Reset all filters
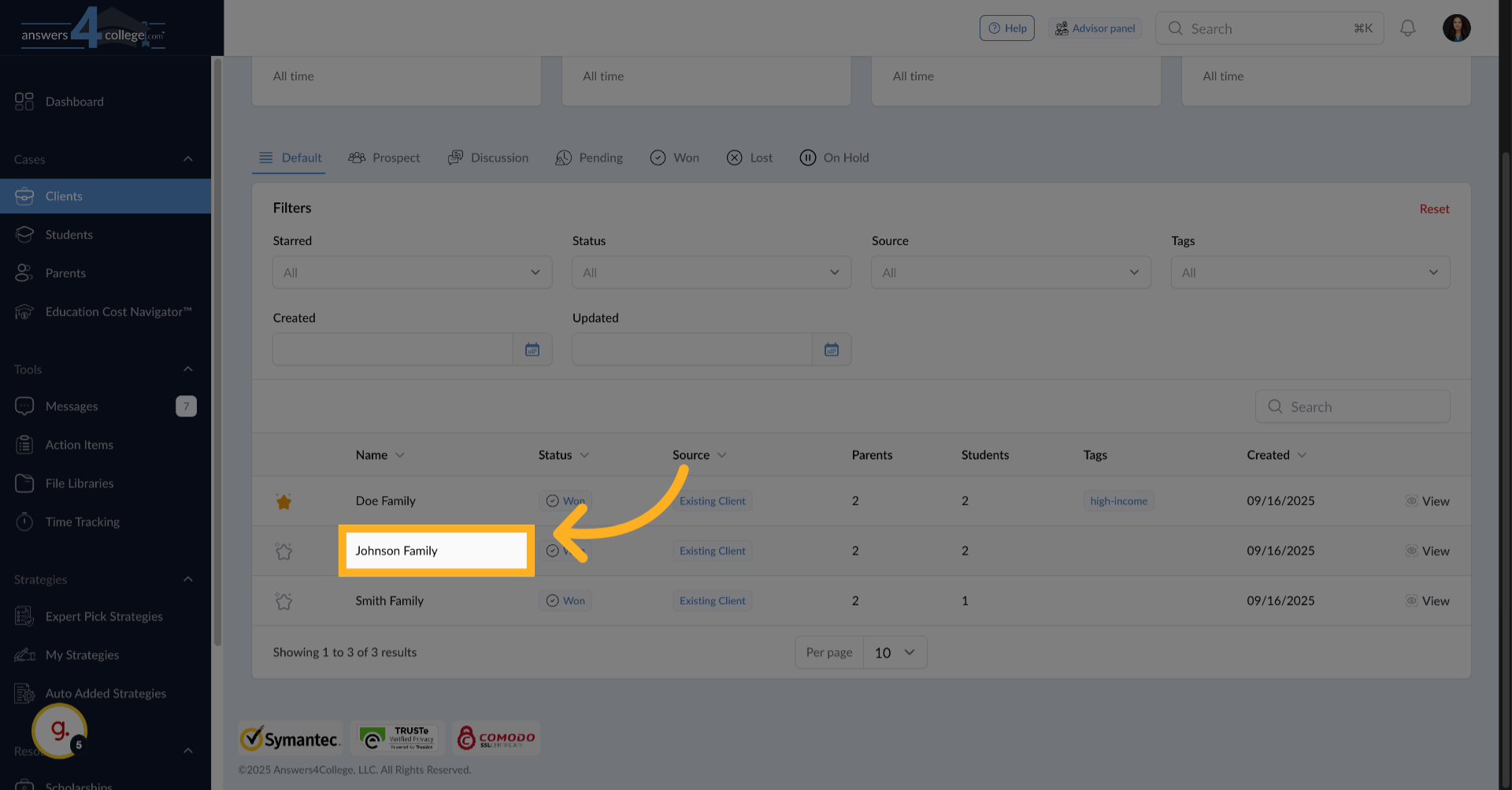Image resolution: width=1512 pixels, height=790 pixels. 1434,209
